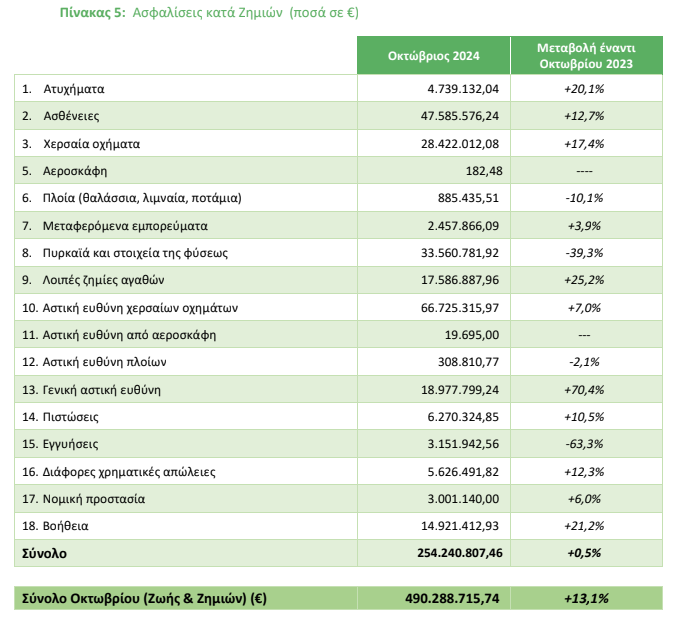Select the value 66.725.315,97

459,308
